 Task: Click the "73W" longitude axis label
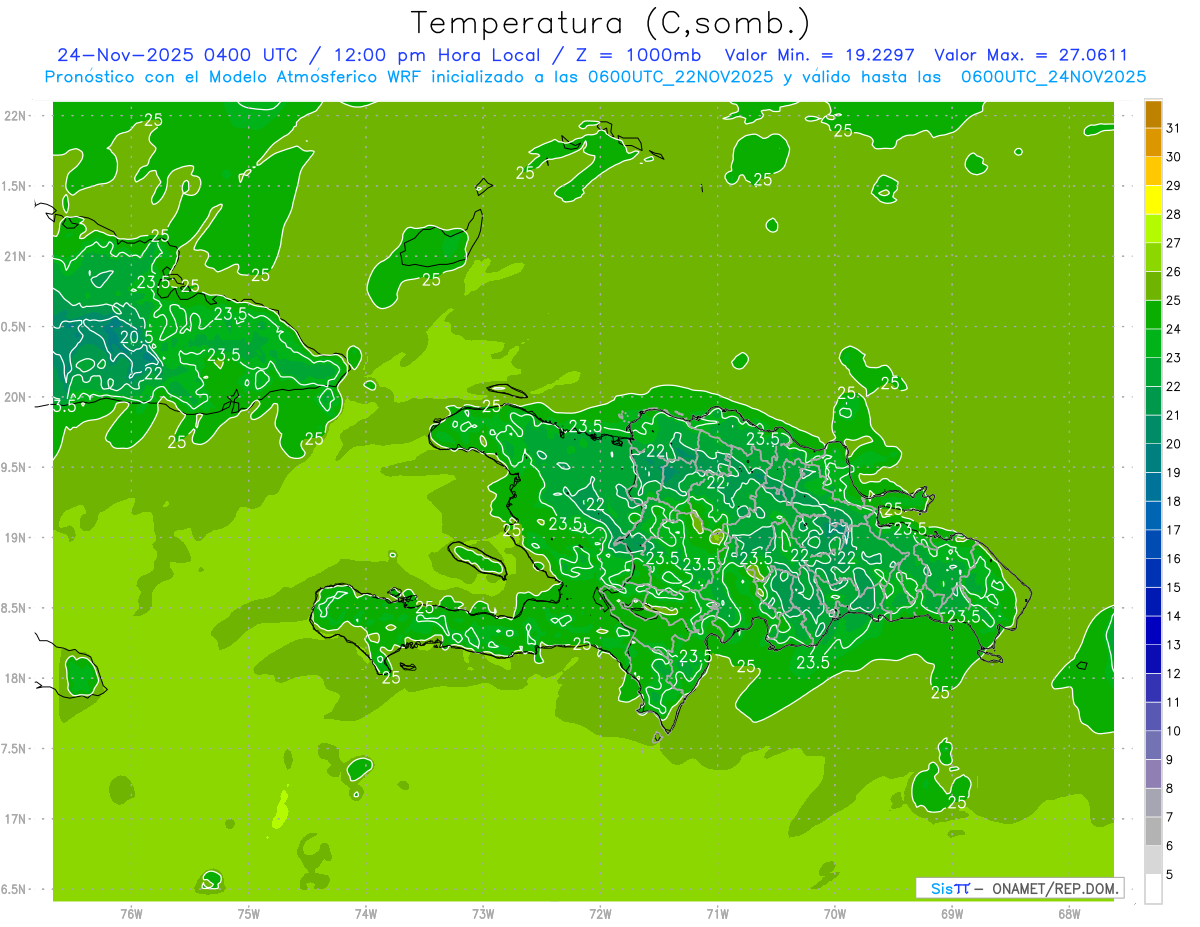(x=483, y=914)
